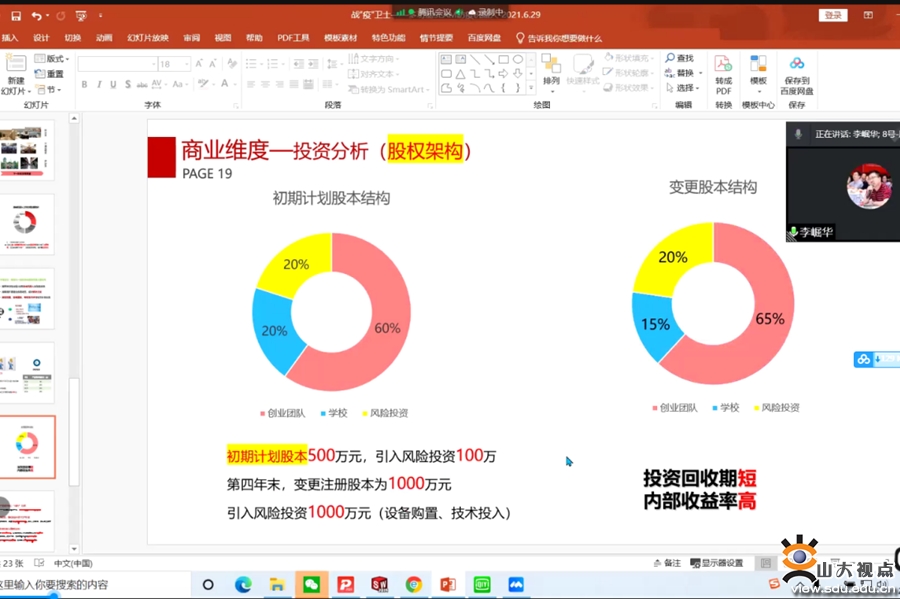The height and width of the screenshot is (599, 900).
Task: Expand the 版式 layout dropdown
Action: (x=53, y=59)
